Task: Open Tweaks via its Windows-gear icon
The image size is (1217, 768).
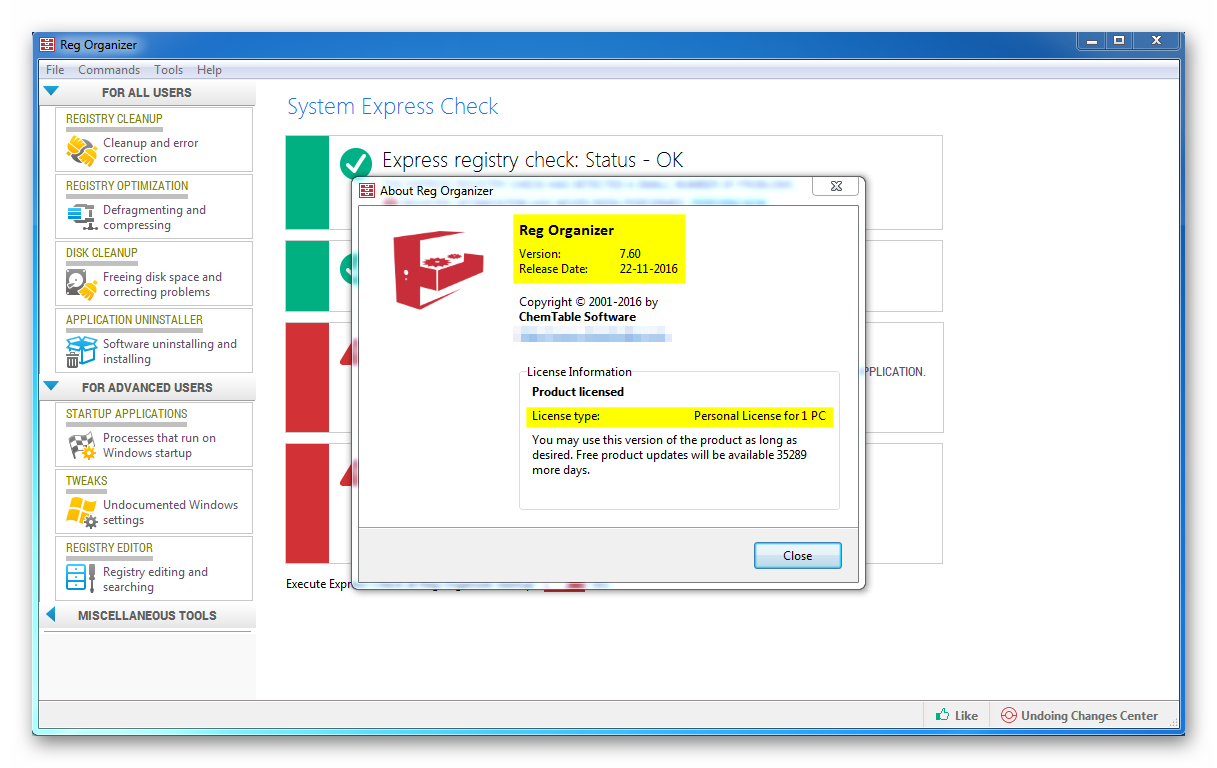Action: click(x=81, y=512)
